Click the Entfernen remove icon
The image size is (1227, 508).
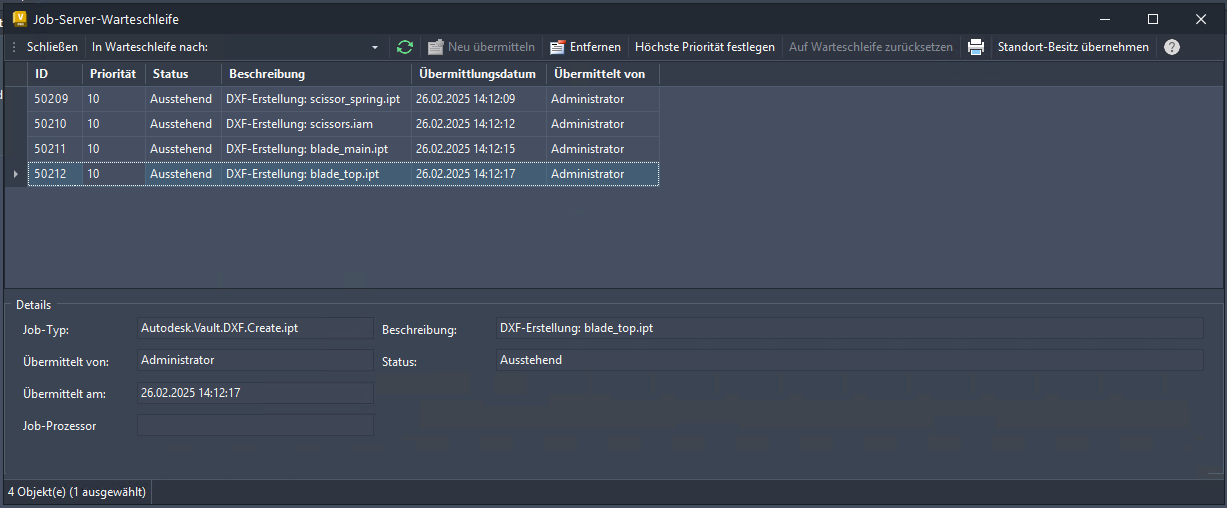(x=558, y=47)
